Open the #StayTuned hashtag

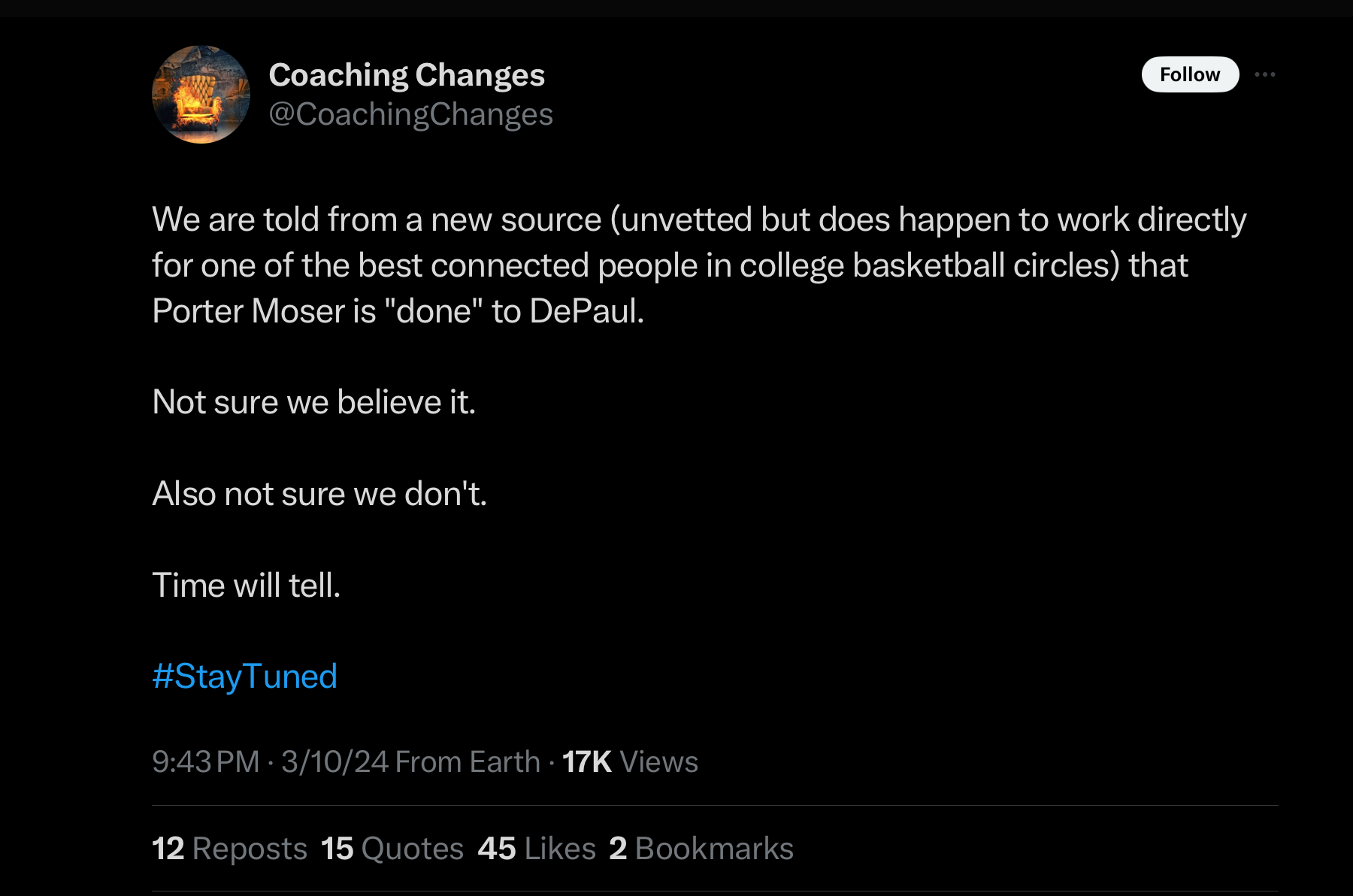point(244,676)
